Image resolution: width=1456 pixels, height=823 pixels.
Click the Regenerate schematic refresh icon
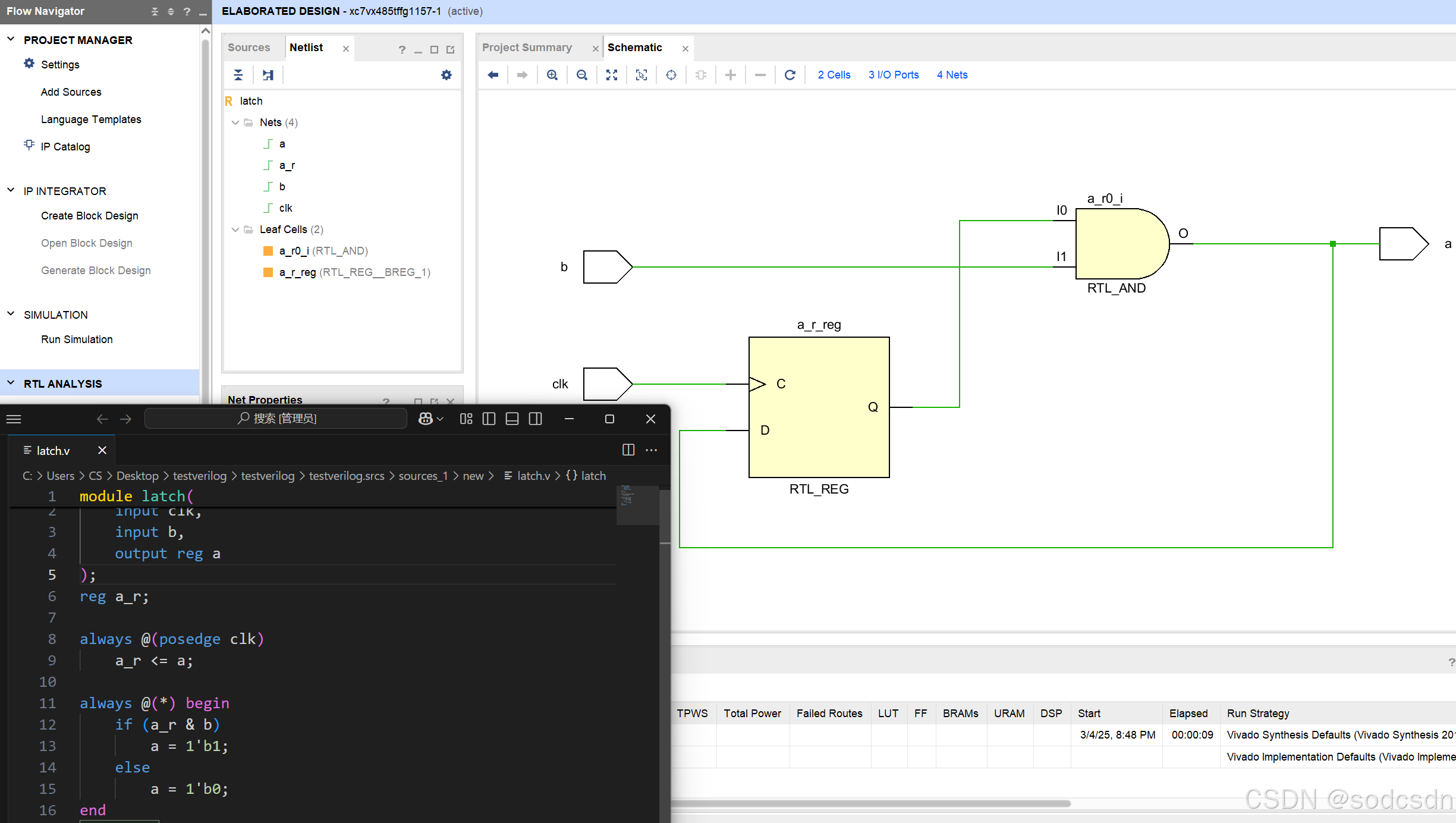click(790, 75)
